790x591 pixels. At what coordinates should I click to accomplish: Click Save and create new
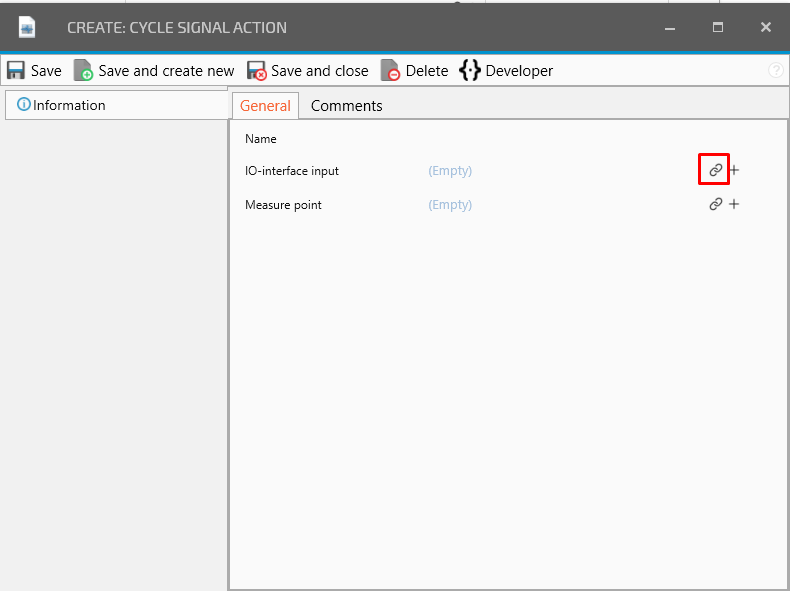[x=154, y=71]
